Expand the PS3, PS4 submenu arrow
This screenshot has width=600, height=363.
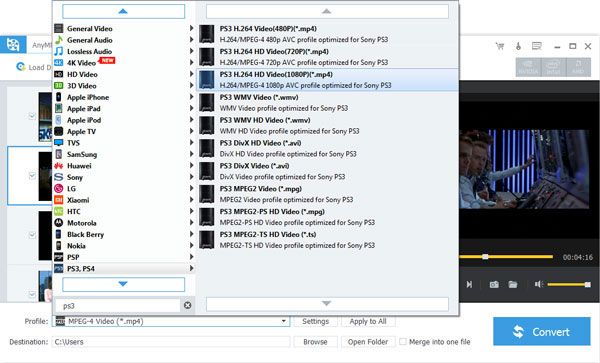191,269
